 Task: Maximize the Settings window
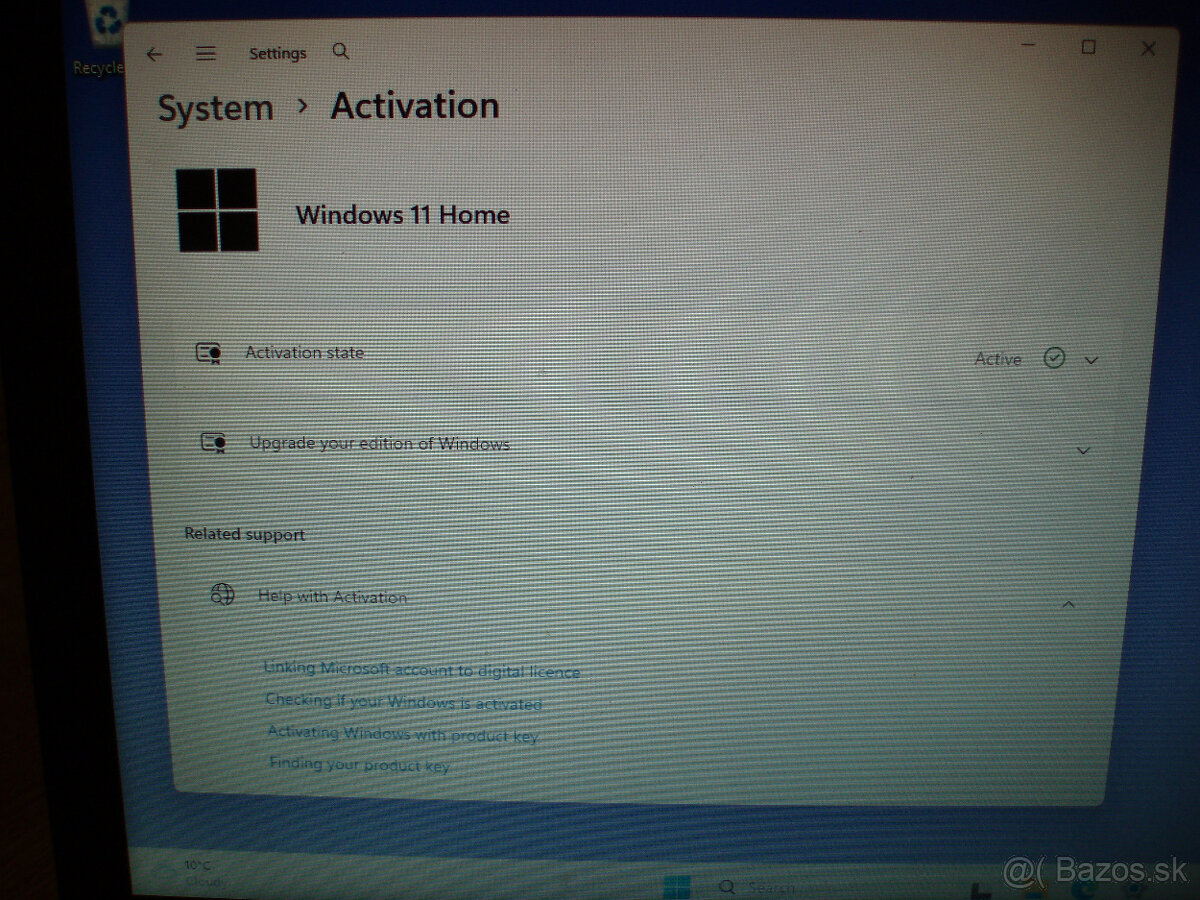coord(1089,47)
